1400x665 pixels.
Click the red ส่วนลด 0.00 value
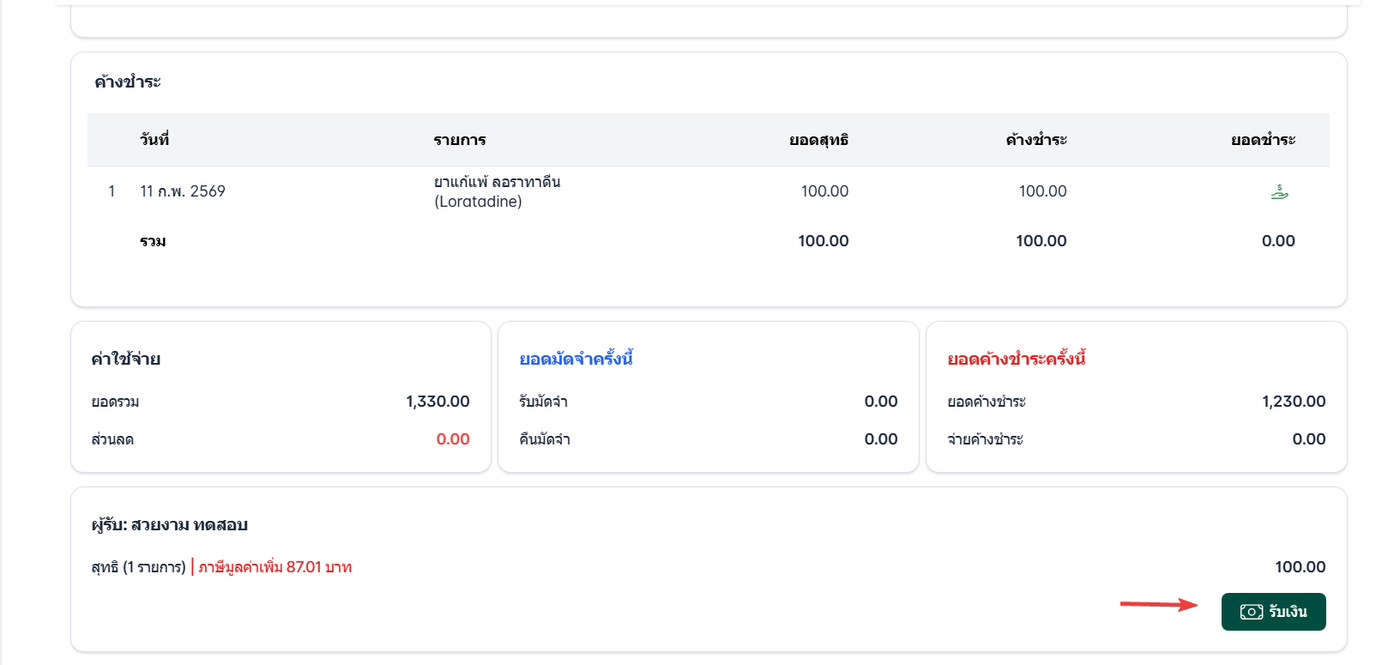coord(453,439)
